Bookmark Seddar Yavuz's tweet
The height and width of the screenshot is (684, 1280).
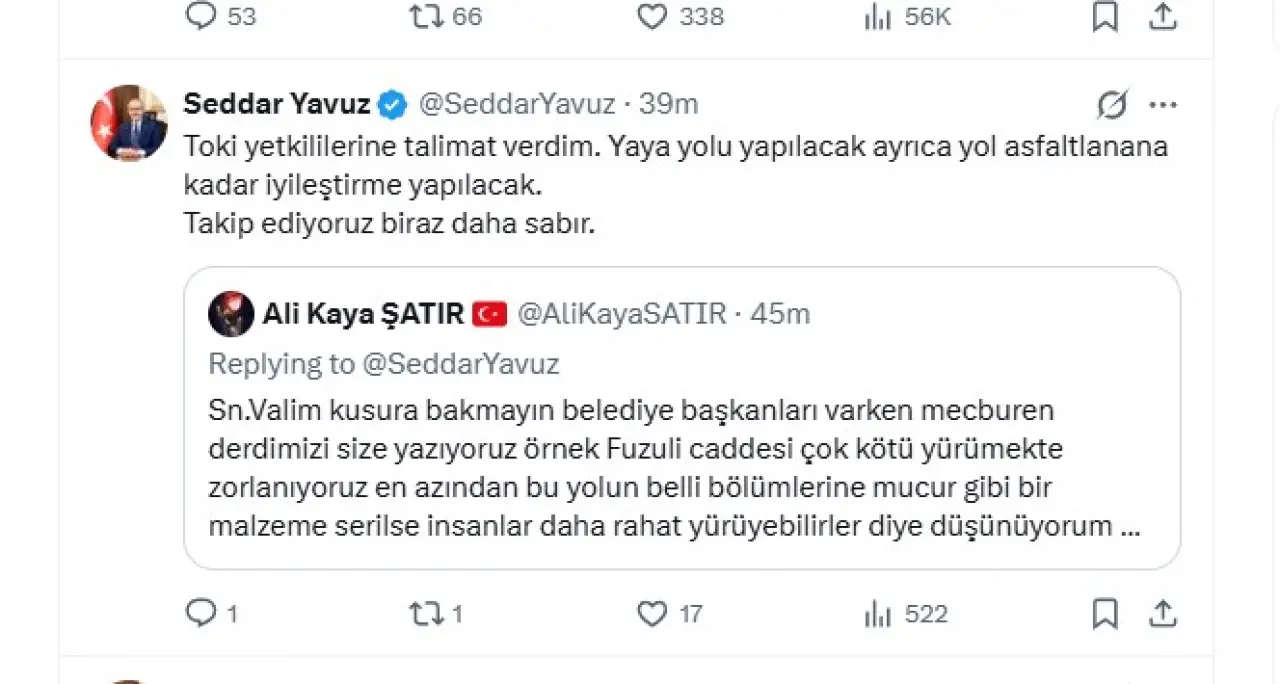[x=1105, y=613]
